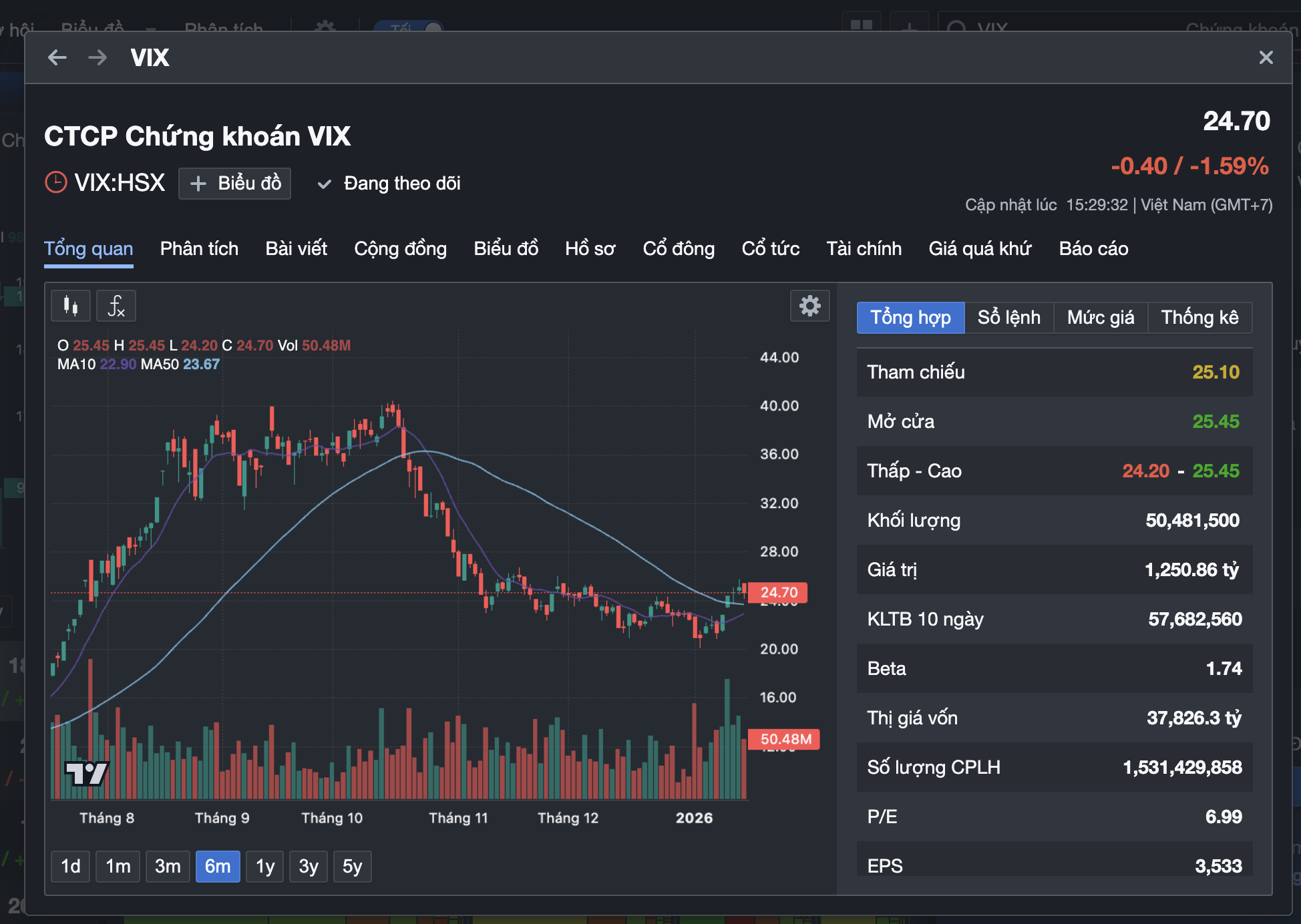
Task: Select the 3m time range
Action: click(x=168, y=866)
